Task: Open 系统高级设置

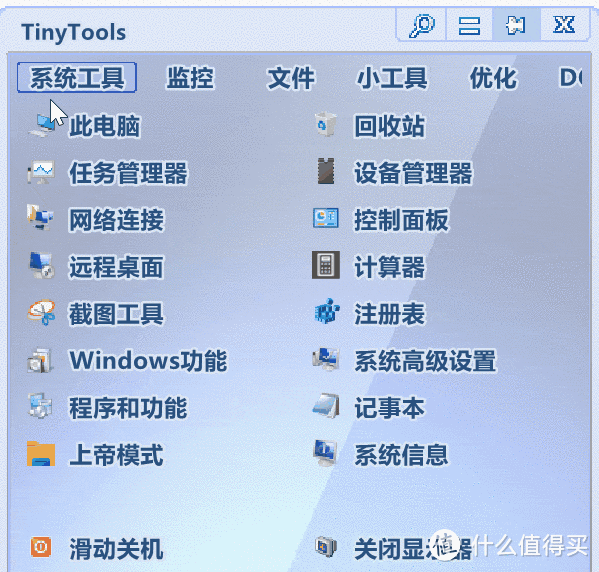Action: [426, 361]
